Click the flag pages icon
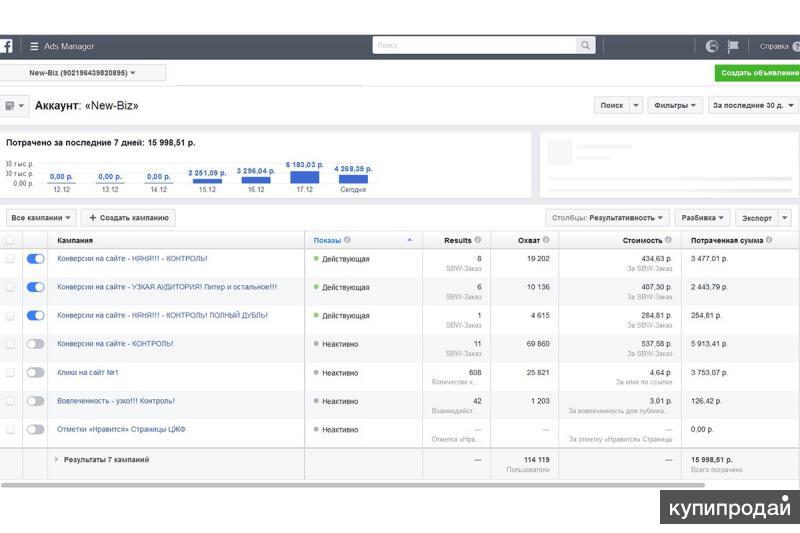The width and height of the screenshot is (800, 533). (733, 46)
